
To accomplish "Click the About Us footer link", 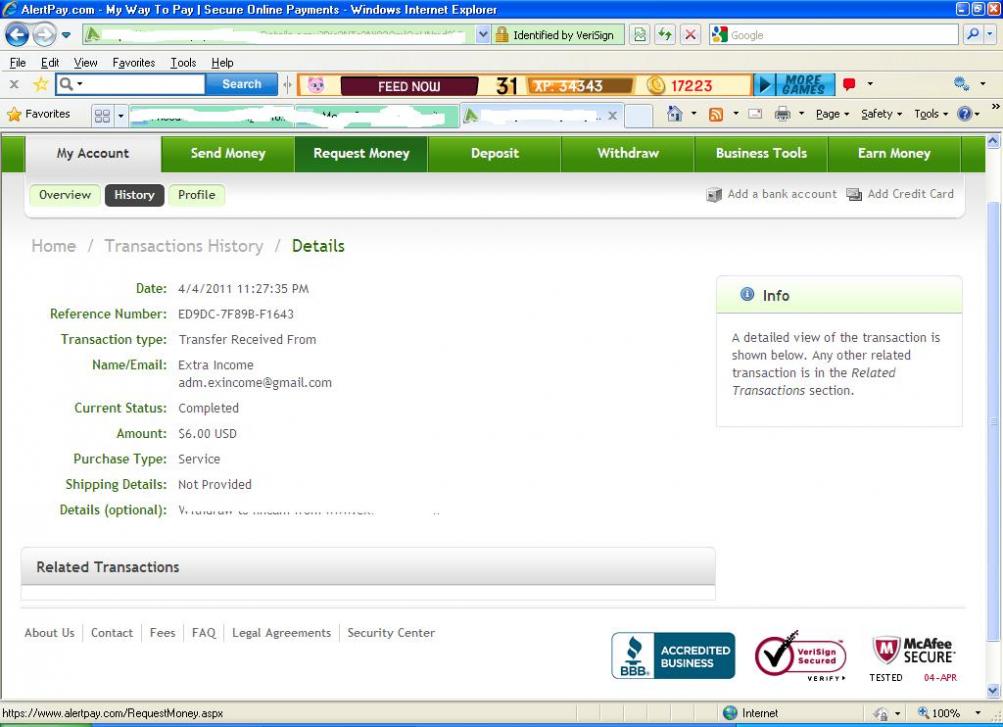I will click(49, 633).
